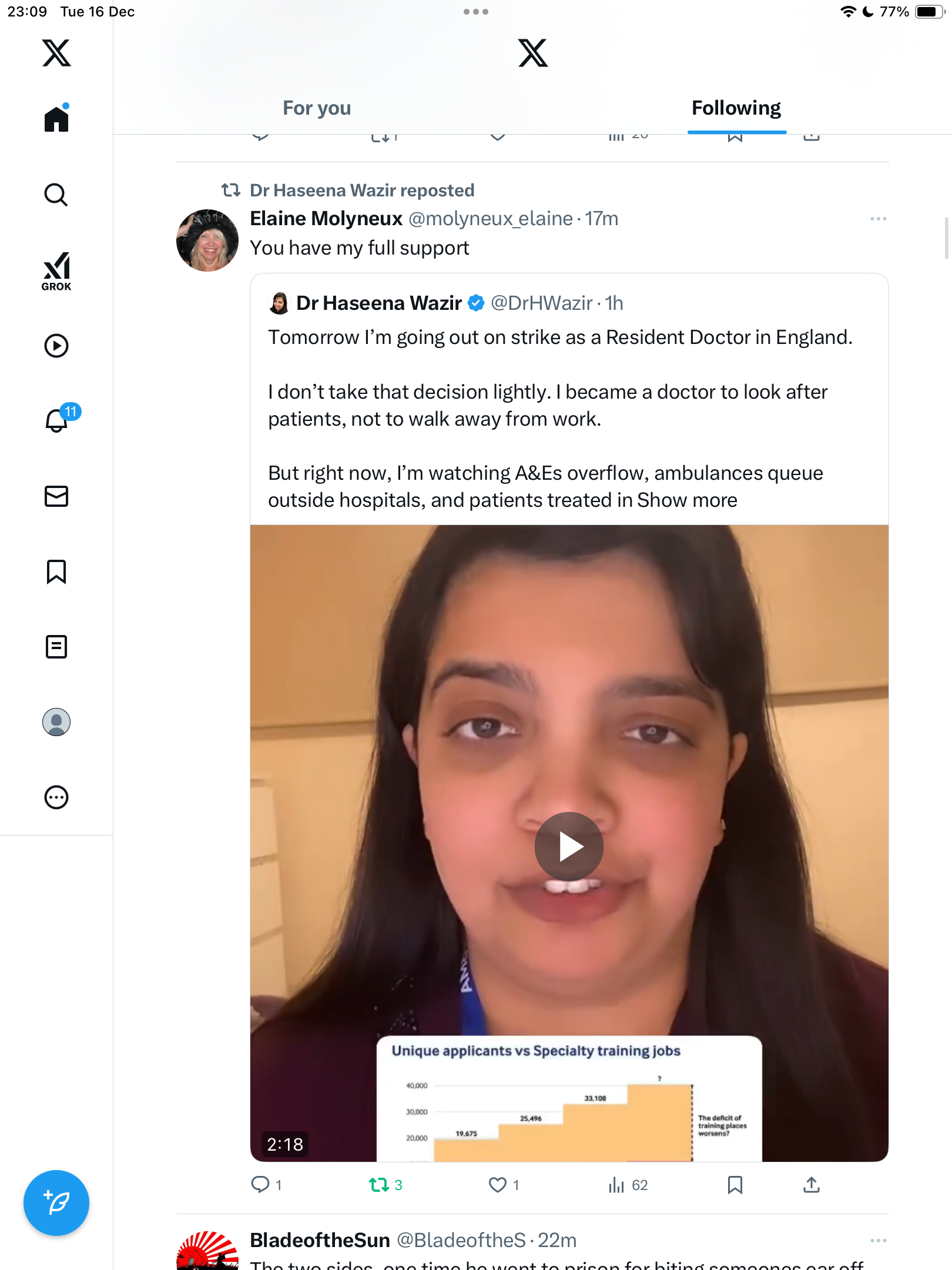952x1270 pixels.
Task: Undo repost on Elaine Molyneux's post
Action: [x=379, y=1185]
